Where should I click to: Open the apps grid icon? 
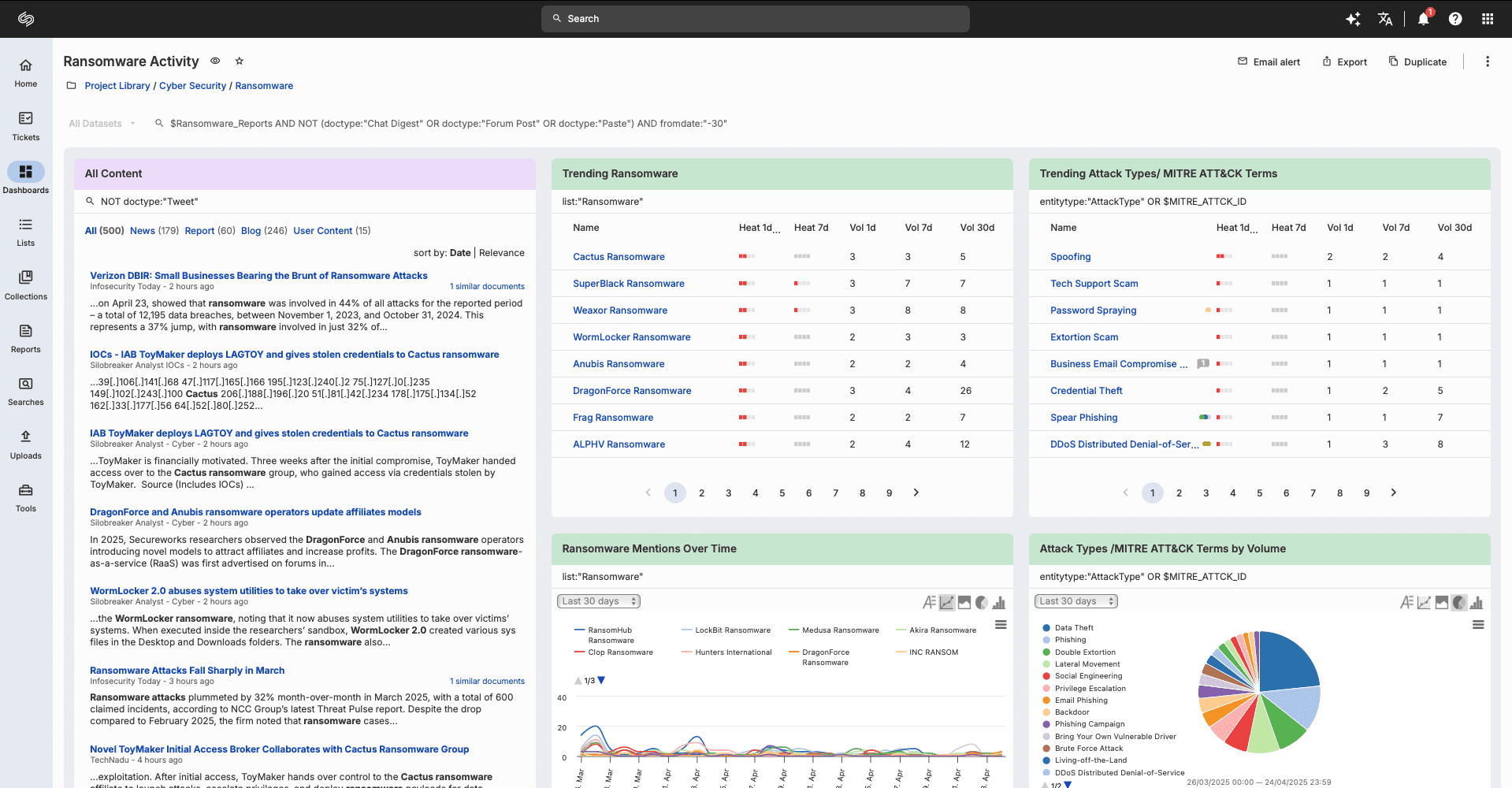pyautogui.click(x=1488, y=19)
